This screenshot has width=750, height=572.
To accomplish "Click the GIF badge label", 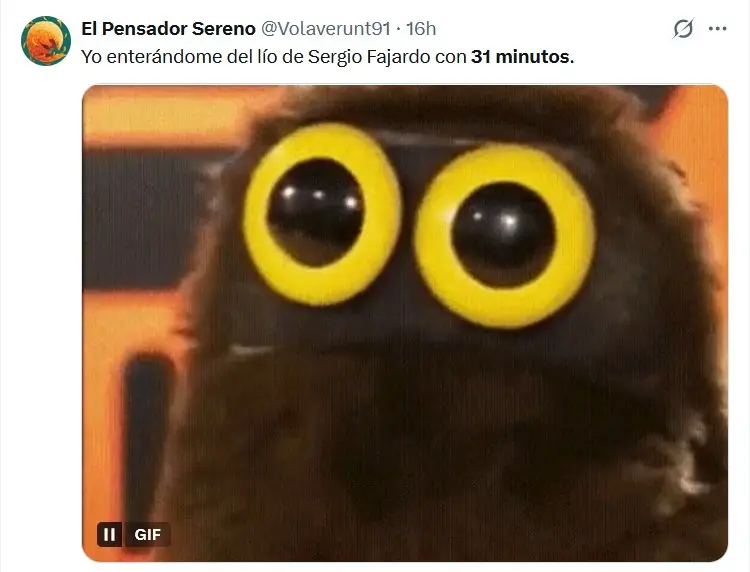I will (x=147, y=534).
